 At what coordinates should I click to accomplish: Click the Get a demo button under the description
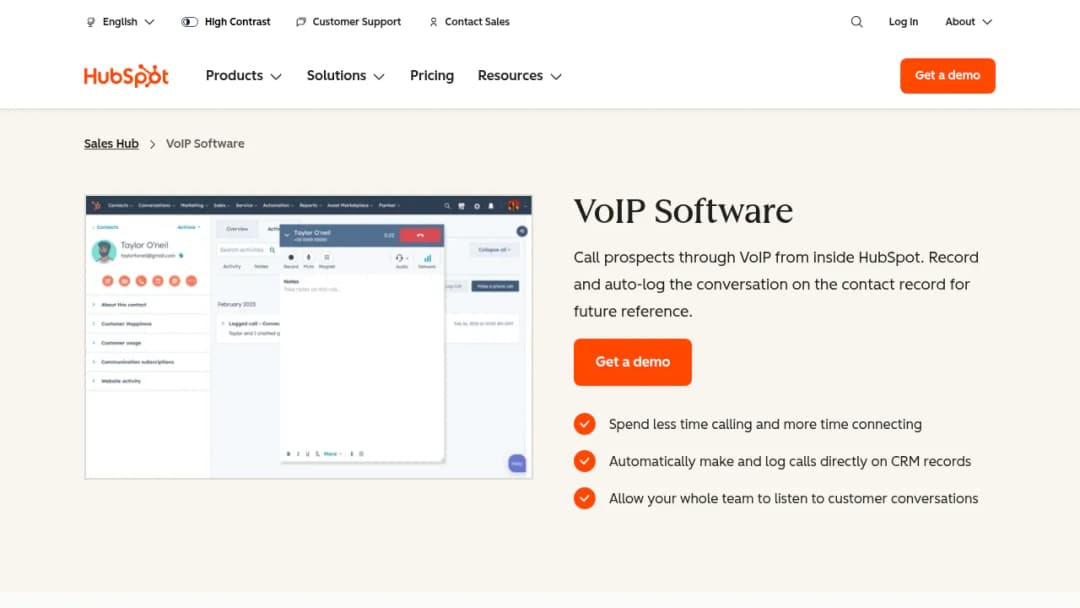click(632, 361)
